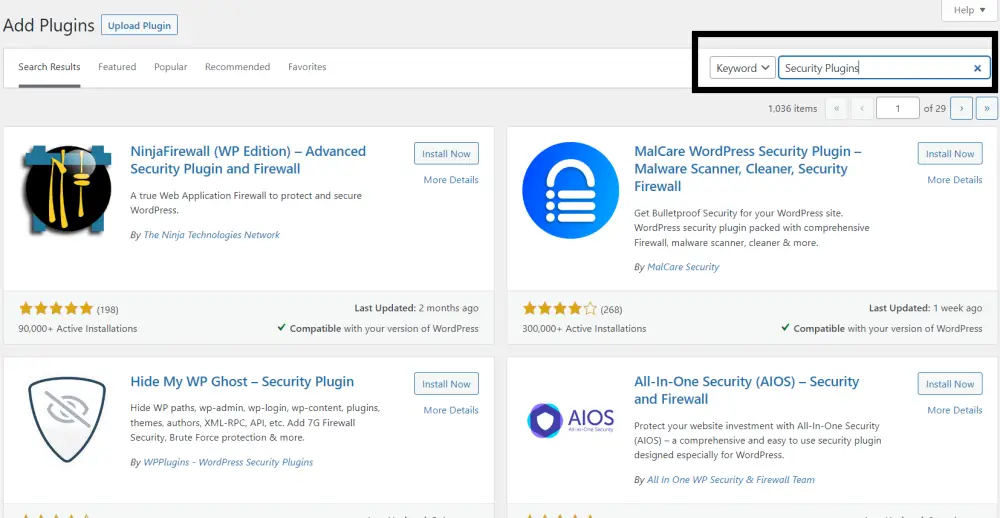
Task: Click the NinjaFirewall plugin logo icon
Action: click(66, 190)
